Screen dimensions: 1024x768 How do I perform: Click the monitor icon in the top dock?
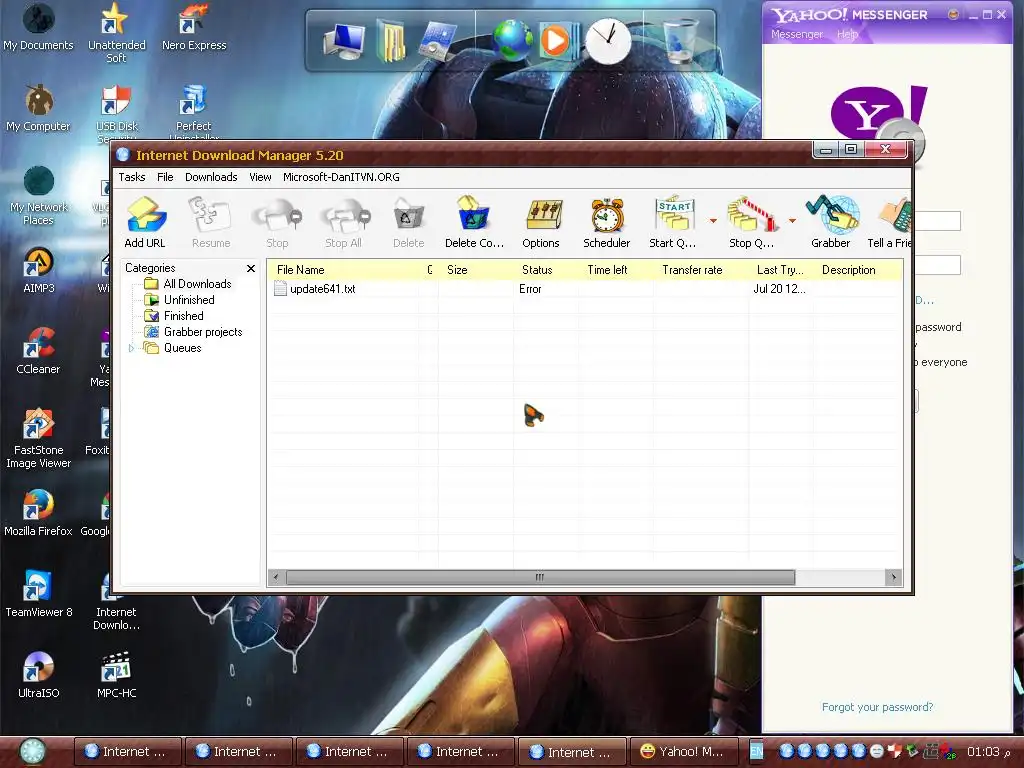(344, 42)
